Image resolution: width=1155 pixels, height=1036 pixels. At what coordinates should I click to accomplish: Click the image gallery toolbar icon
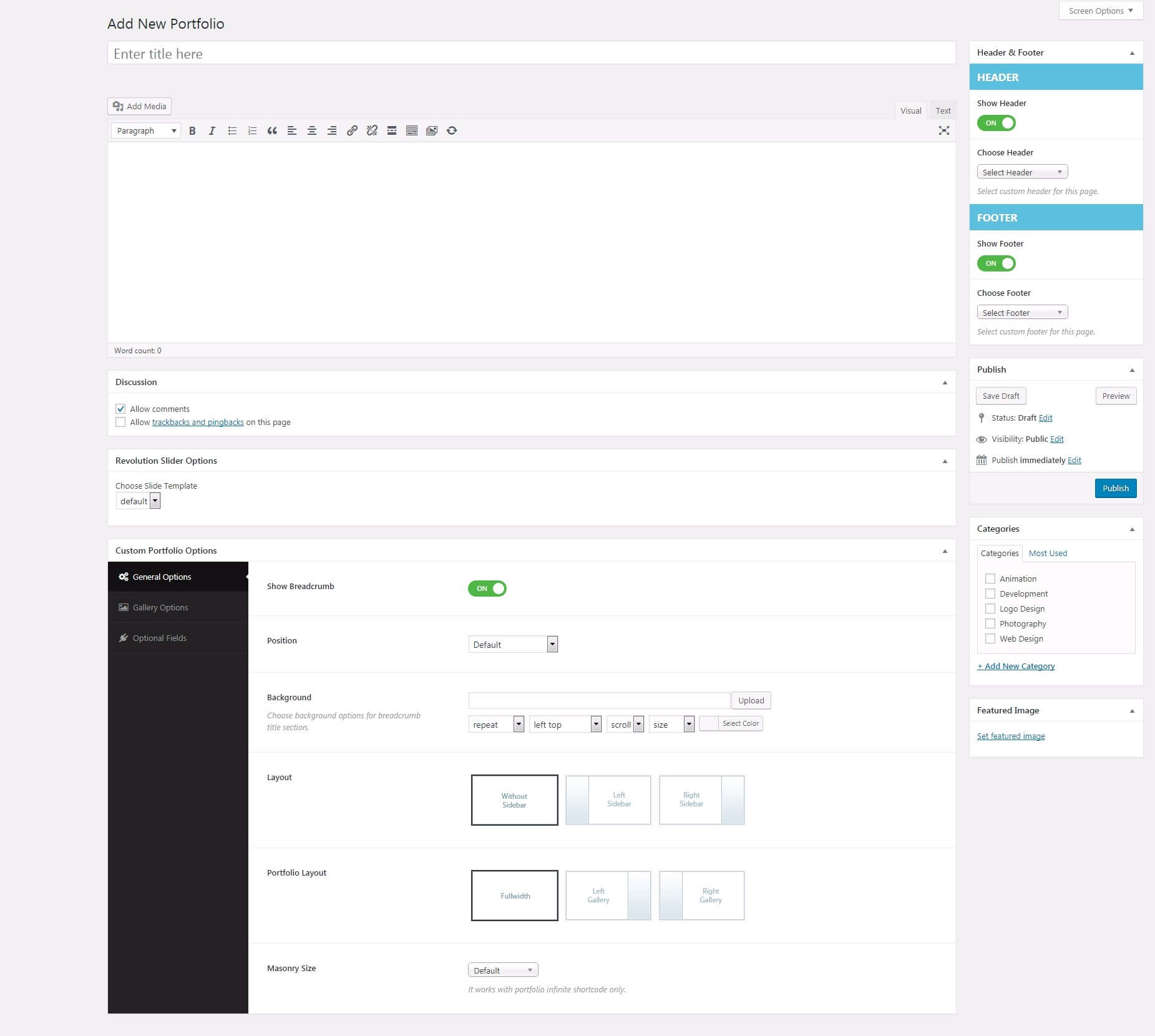[x=432, y=130]
